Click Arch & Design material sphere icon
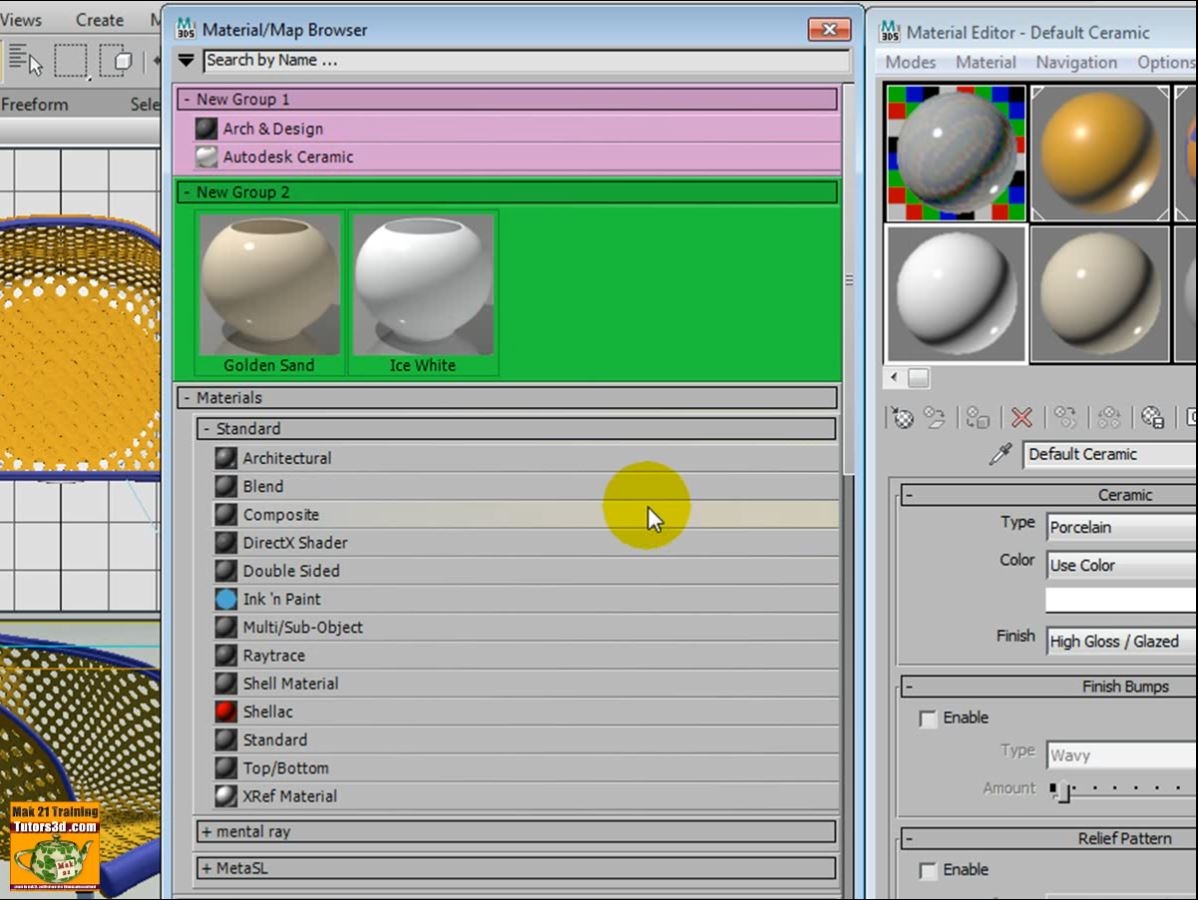 (x=206, y=128)
